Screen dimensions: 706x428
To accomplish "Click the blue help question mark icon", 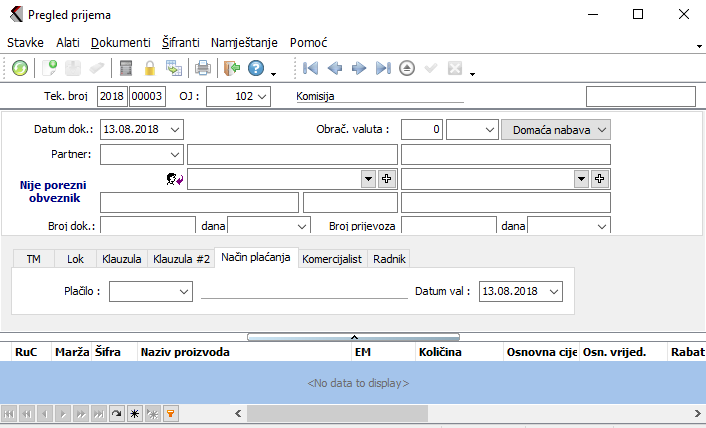I will point(256,68).
